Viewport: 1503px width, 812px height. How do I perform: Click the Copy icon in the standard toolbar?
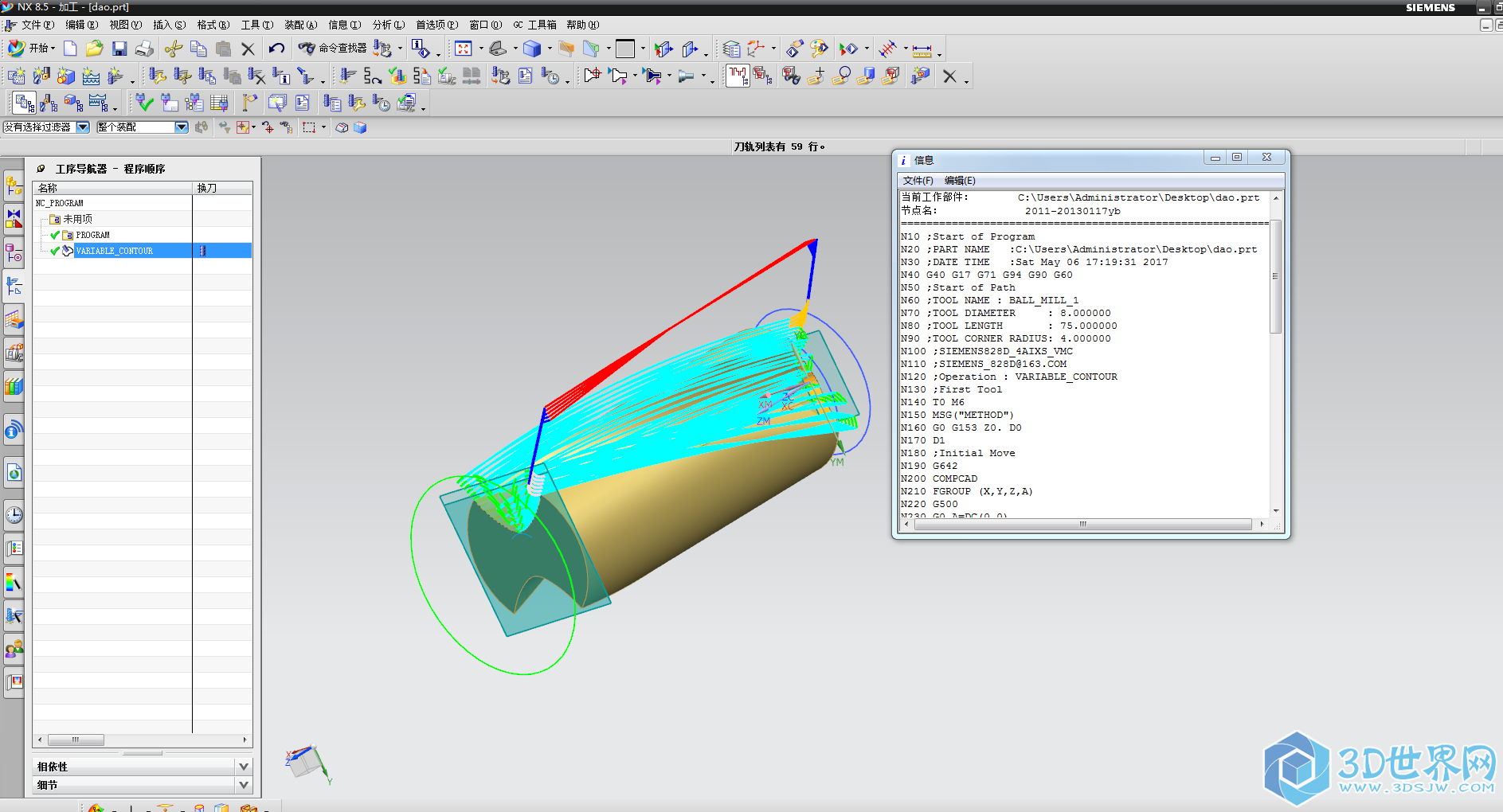point(198,49)
